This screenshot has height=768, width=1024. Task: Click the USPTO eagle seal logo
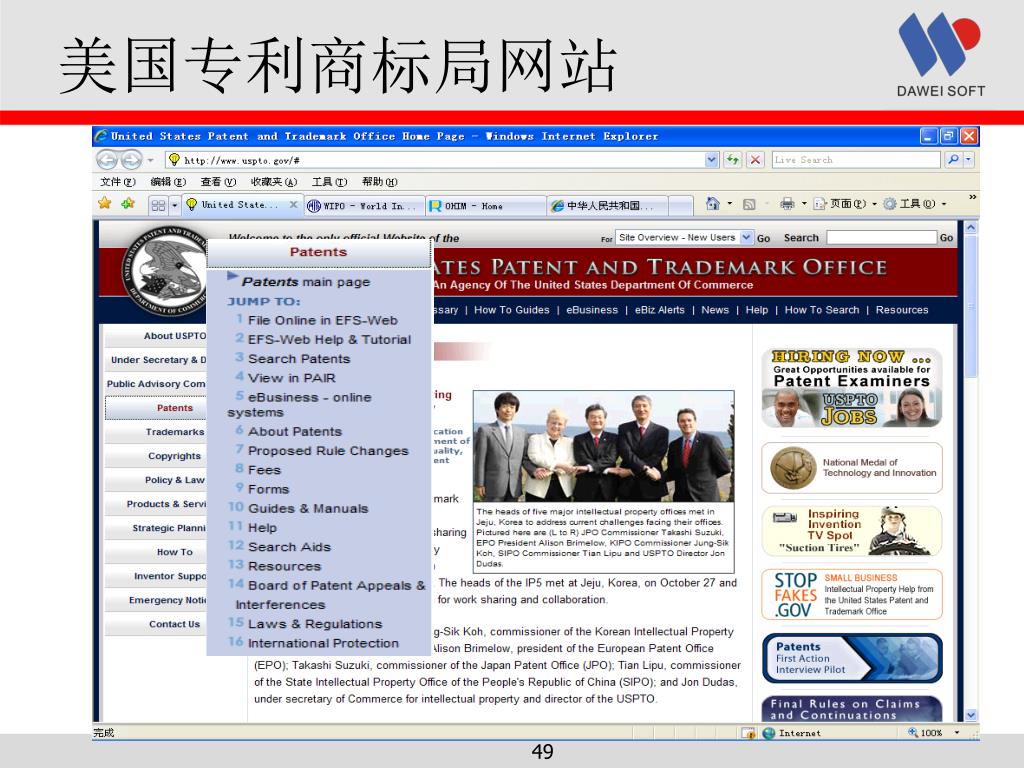coord(165,270)
